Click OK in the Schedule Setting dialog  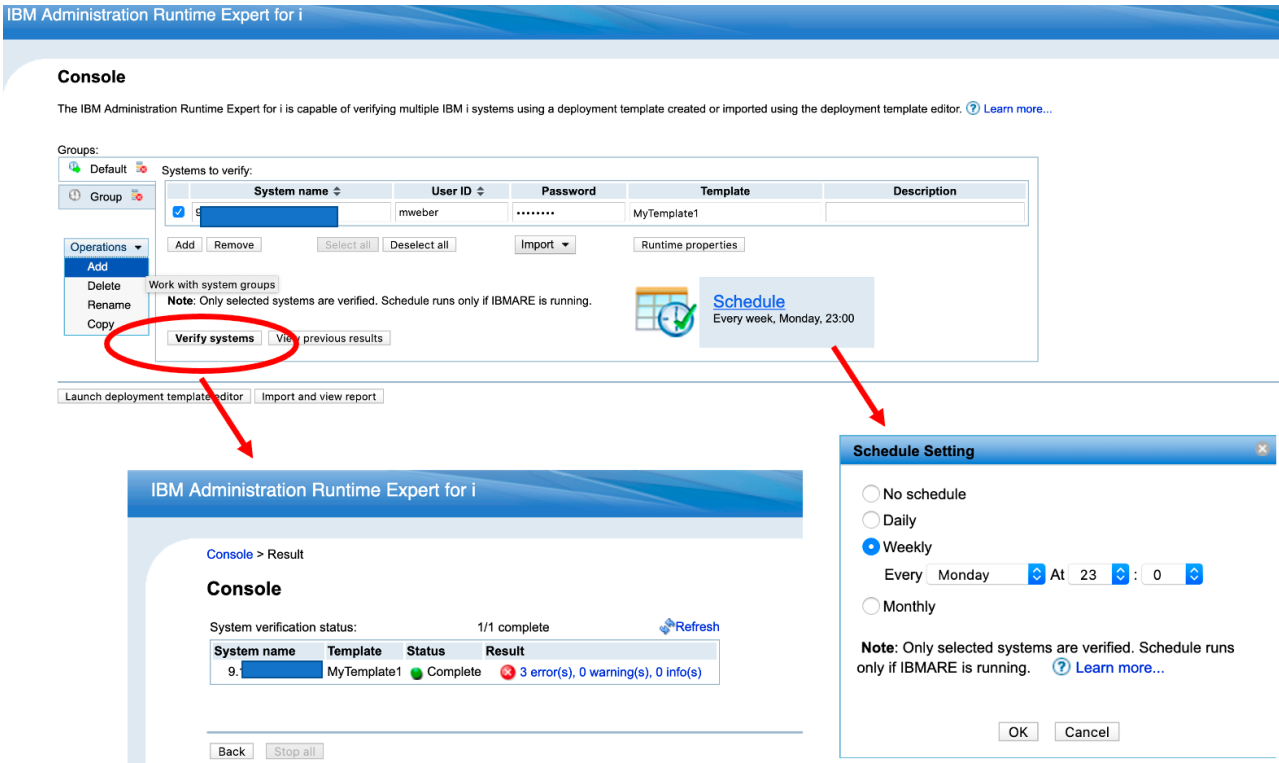tap(1018, 731)
